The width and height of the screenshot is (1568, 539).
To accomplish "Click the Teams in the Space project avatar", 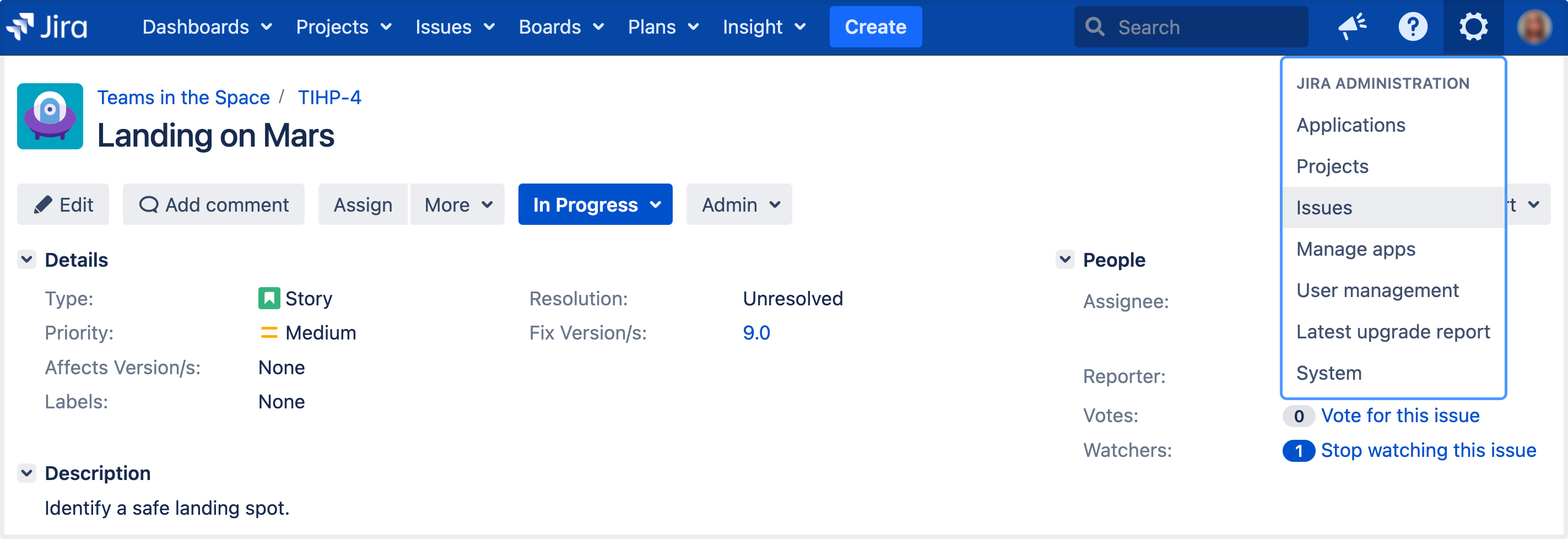I will 50,116.
